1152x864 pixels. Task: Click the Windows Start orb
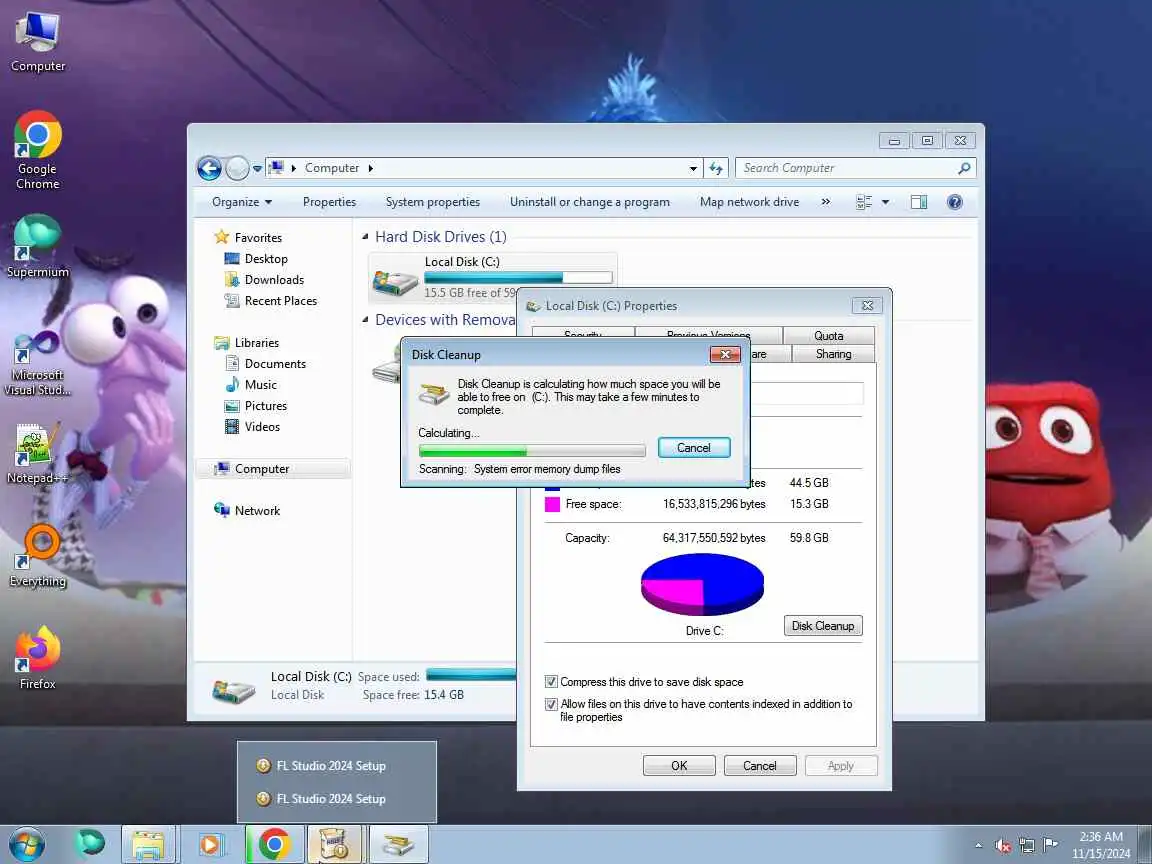(x=27, y=844)
